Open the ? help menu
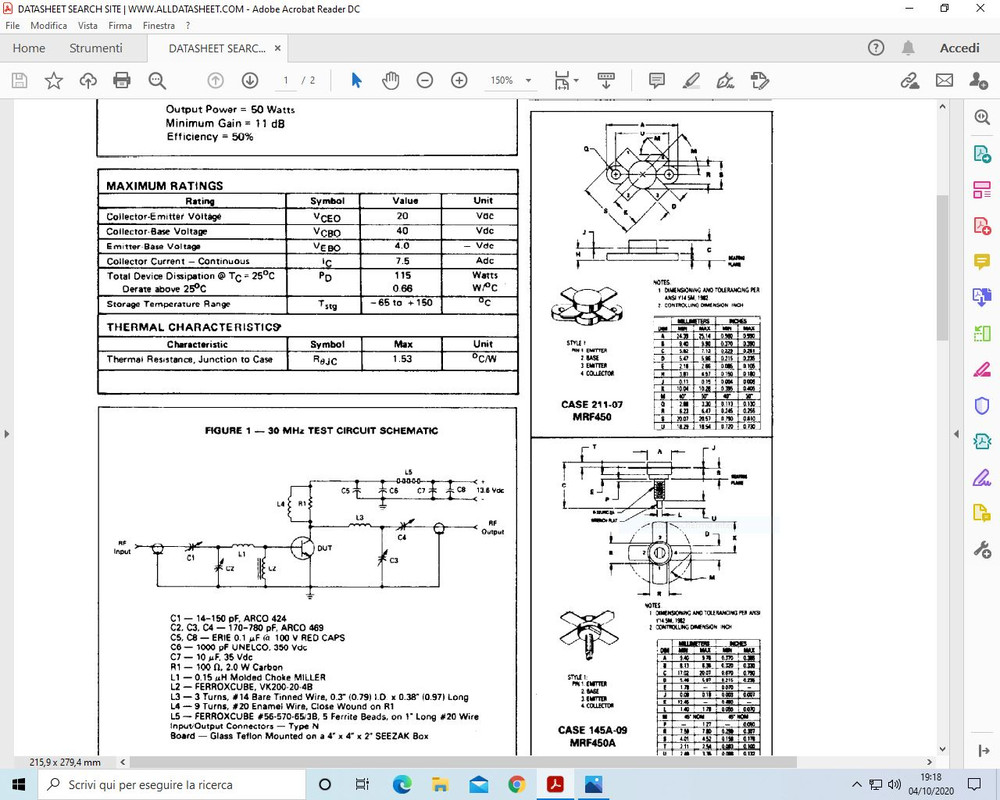Screen dimensions: 1000x800 (x=188, y=26)
